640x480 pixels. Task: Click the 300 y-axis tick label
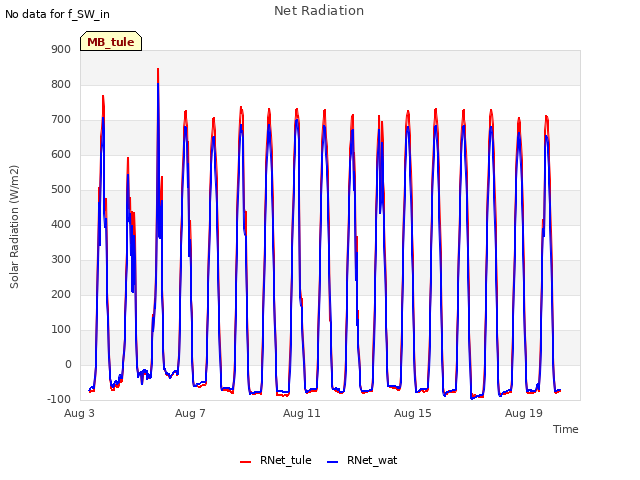[x=61, y=259]
